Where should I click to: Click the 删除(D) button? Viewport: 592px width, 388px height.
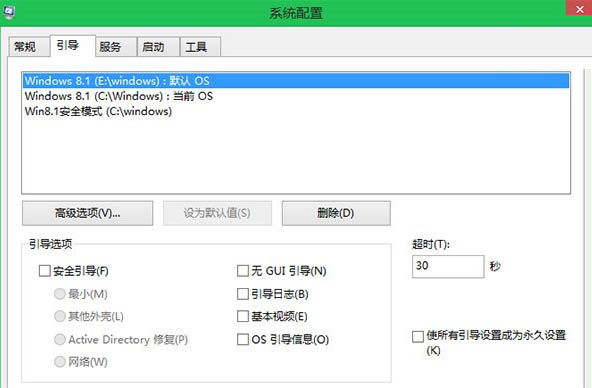coord(336,213)
